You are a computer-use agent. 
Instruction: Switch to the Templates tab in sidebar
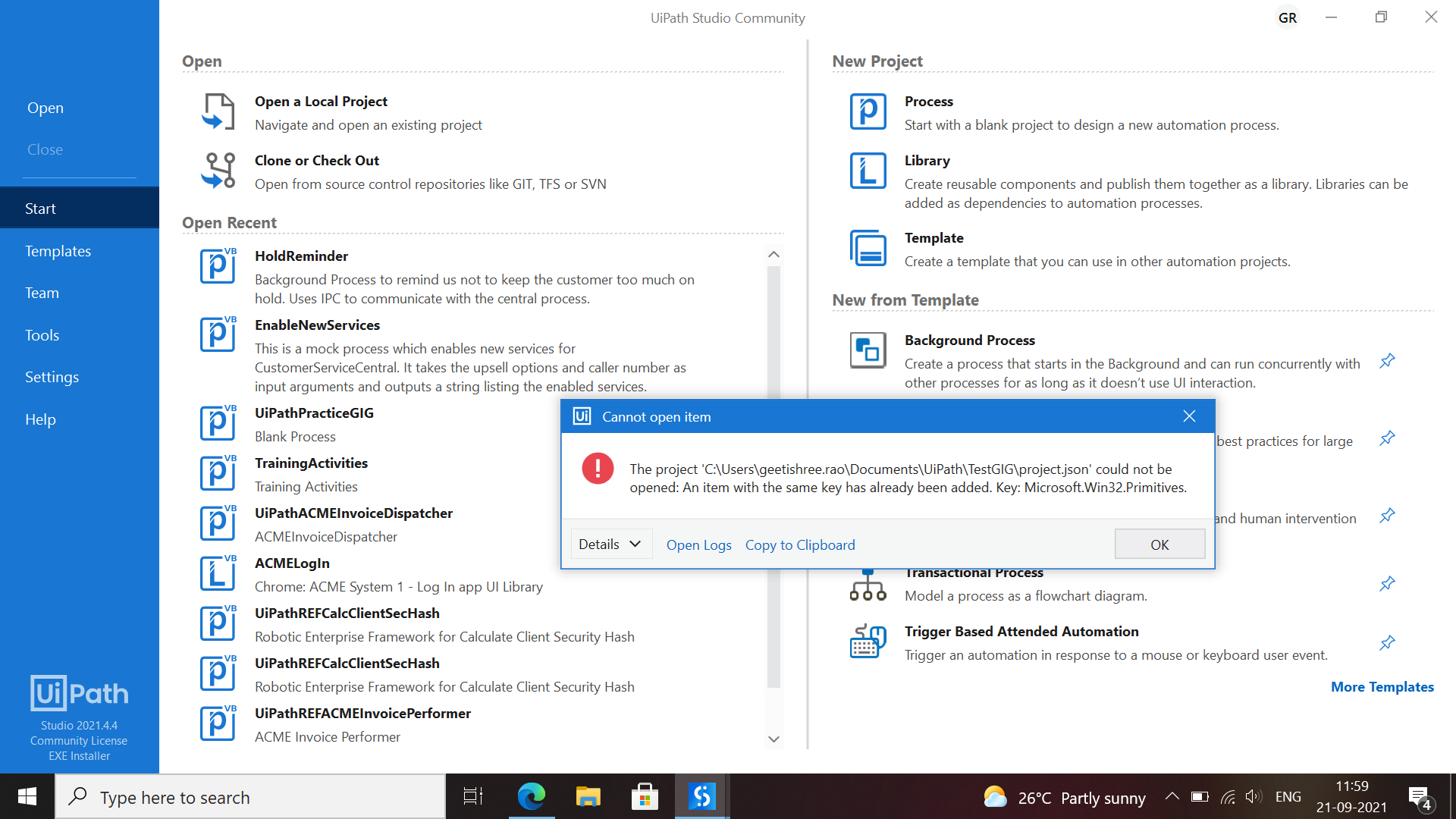(x=58, y=251)
